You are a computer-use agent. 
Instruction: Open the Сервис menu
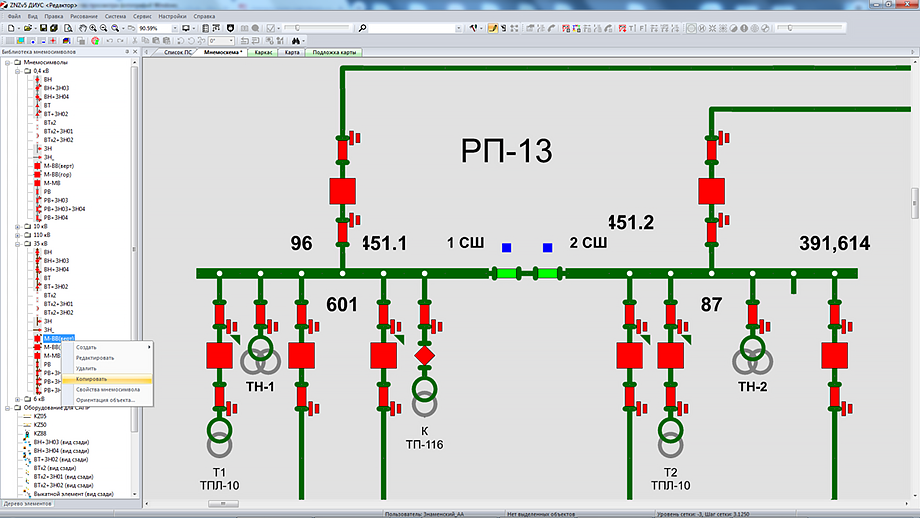[145, 17]
